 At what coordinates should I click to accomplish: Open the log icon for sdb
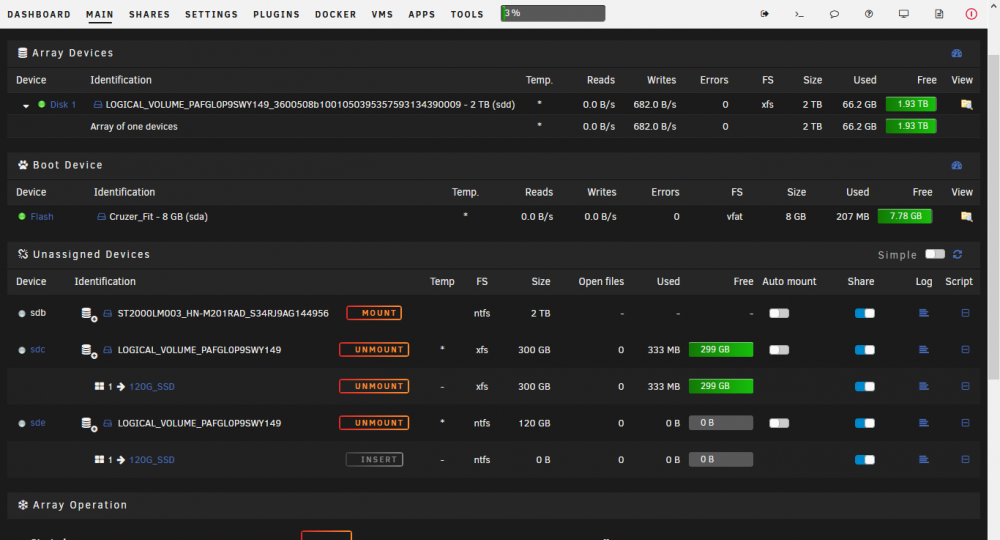pyautogui.click(x=923, y=313)
